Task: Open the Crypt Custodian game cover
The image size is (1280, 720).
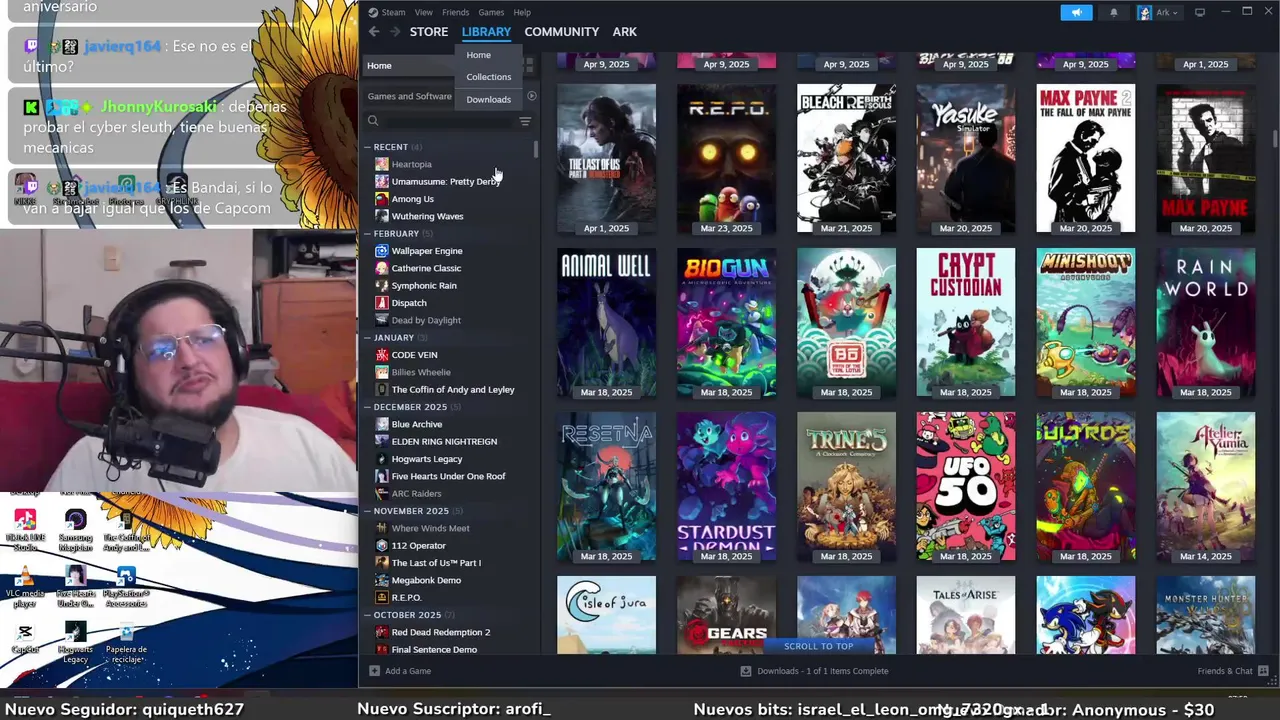Action: tap(966, 322)
